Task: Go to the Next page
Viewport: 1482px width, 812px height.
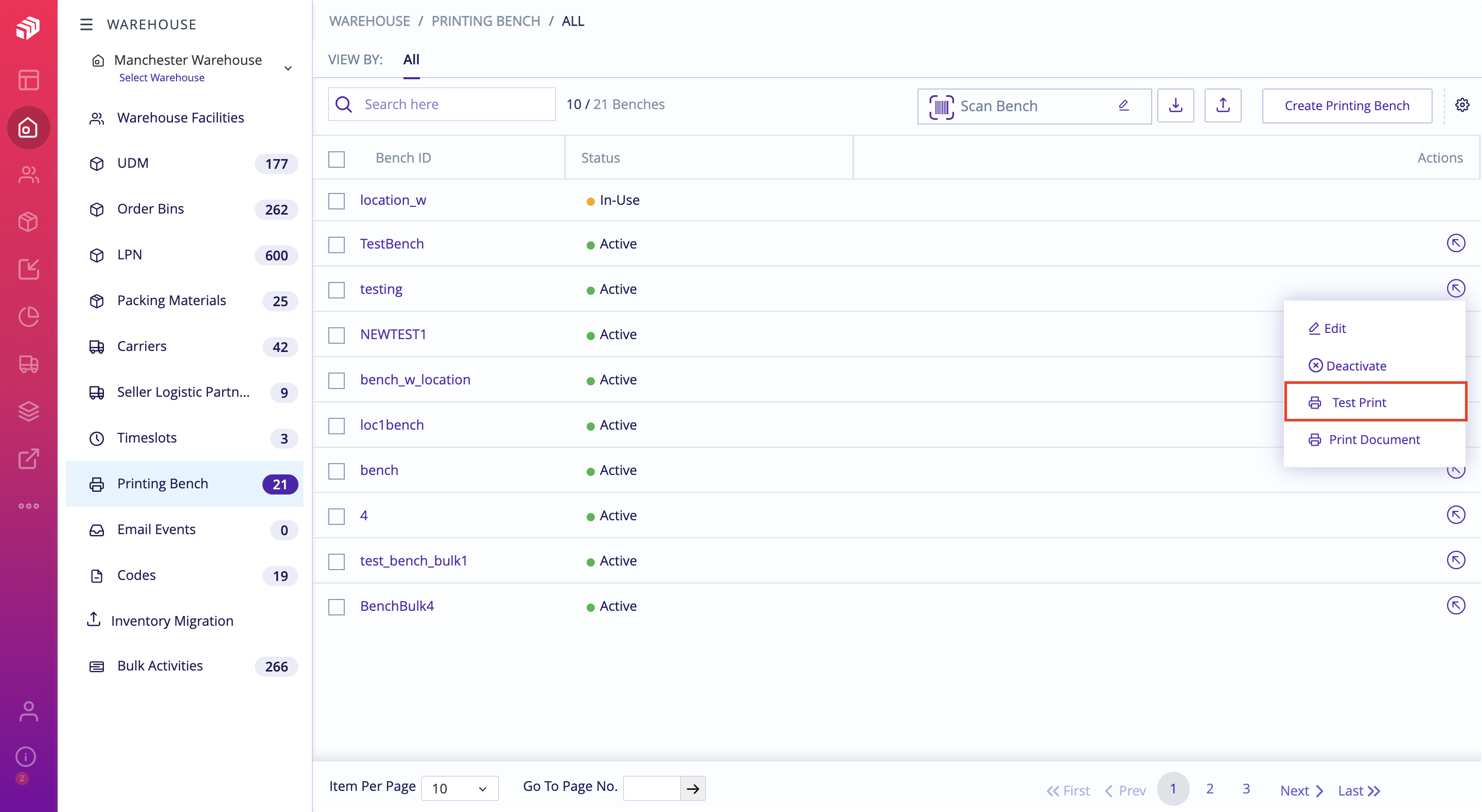Action: (x=1301, y=791)
